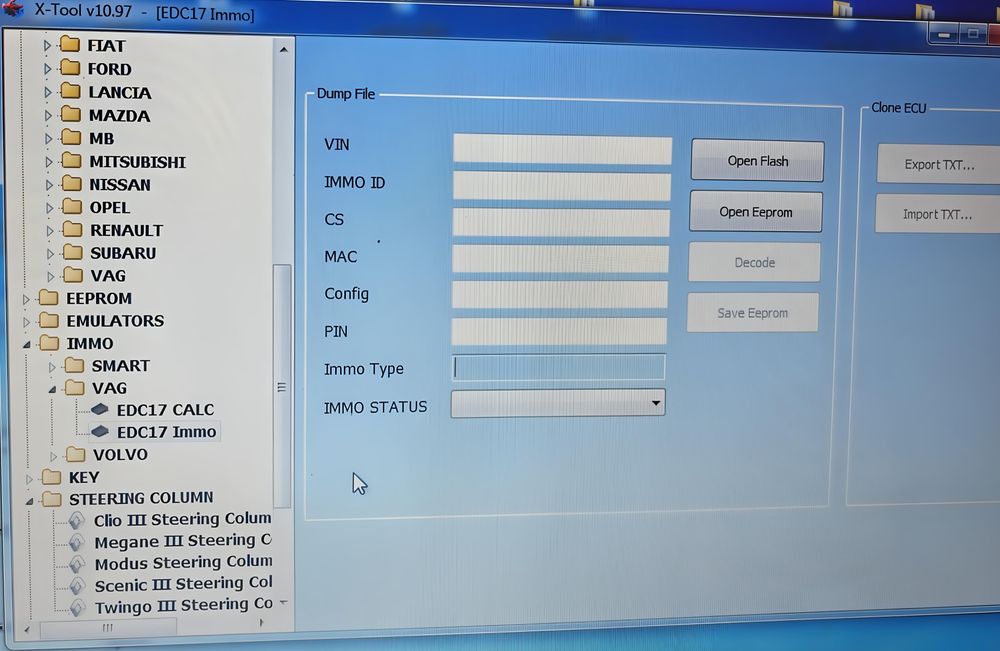Click the Decode button
The height and width of the screenshot is (651, 1000).
(x=754, y=262)
